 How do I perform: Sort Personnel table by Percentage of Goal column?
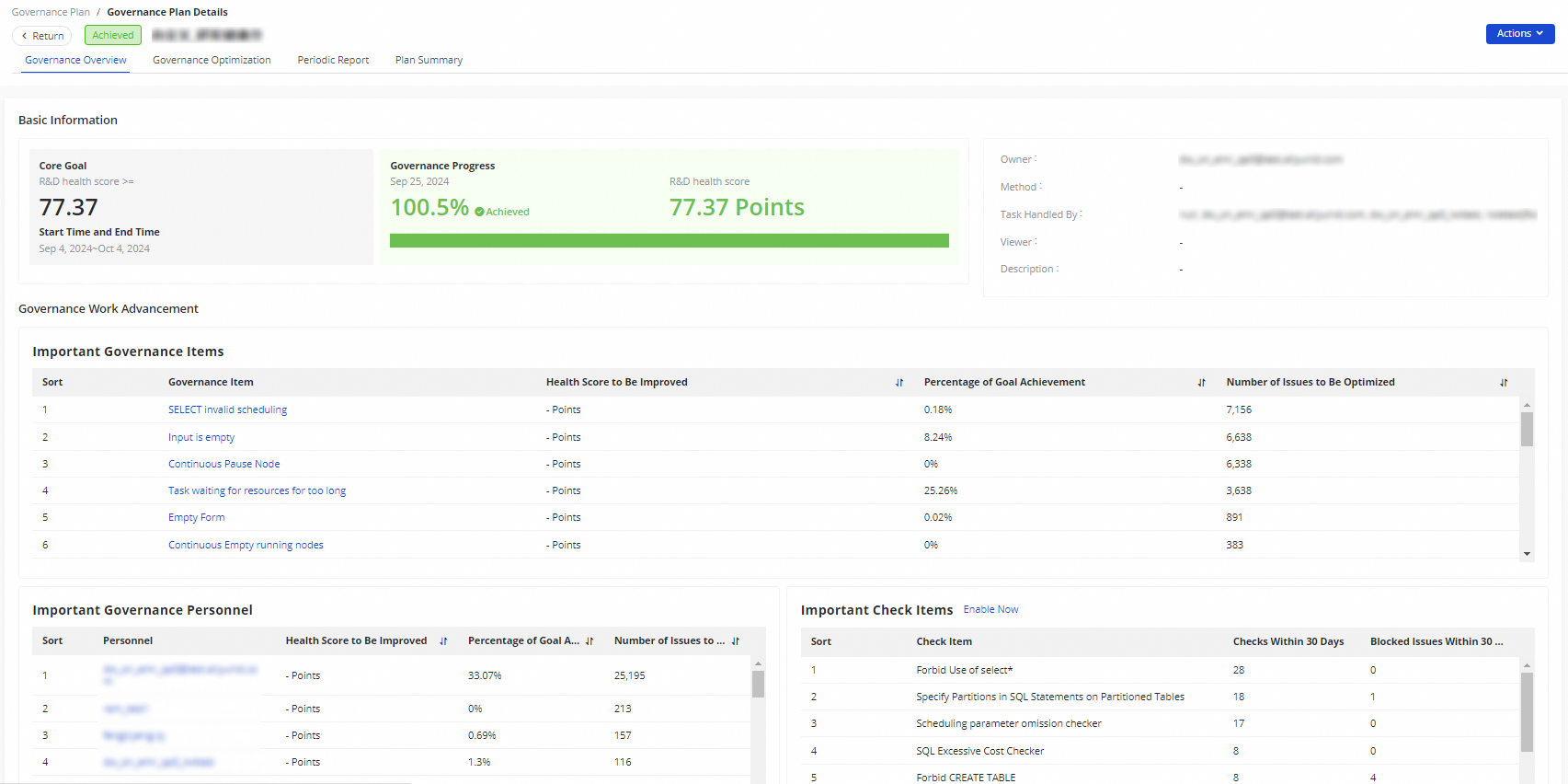[589, 641]
